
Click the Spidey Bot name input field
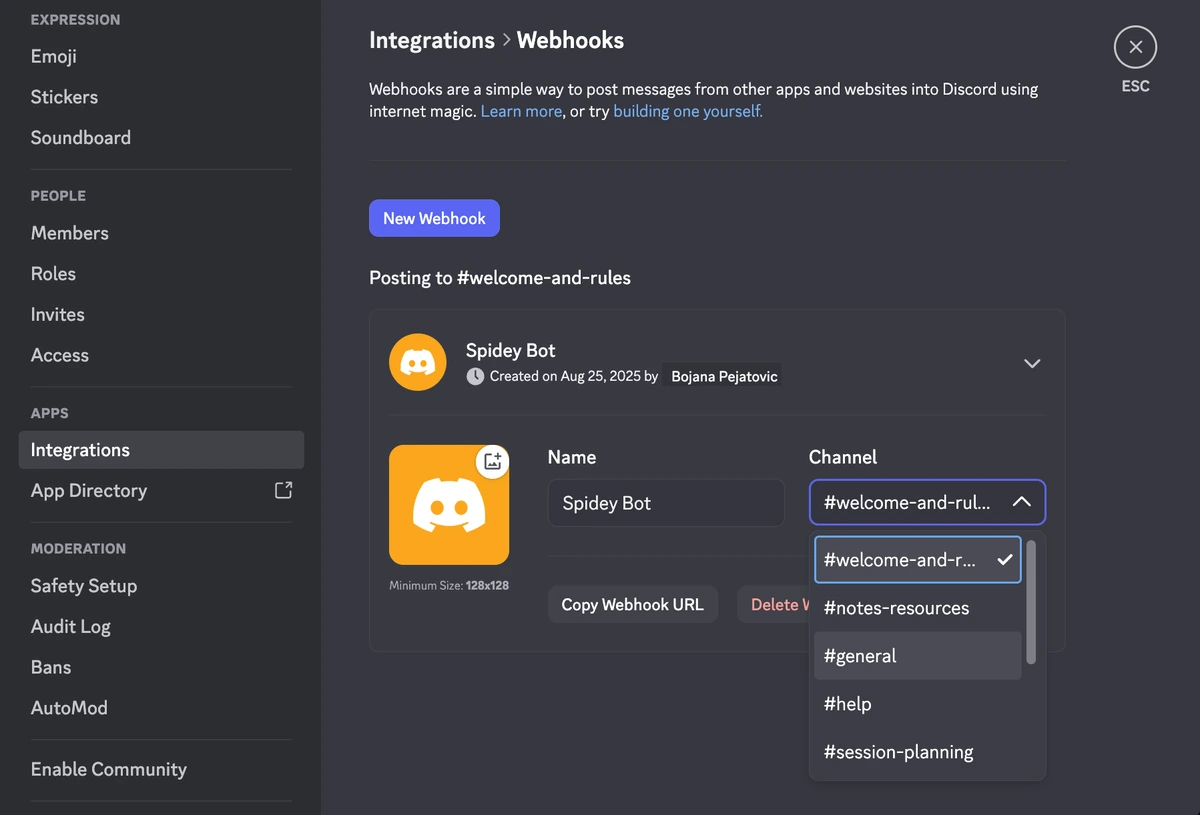coord(665,502)
